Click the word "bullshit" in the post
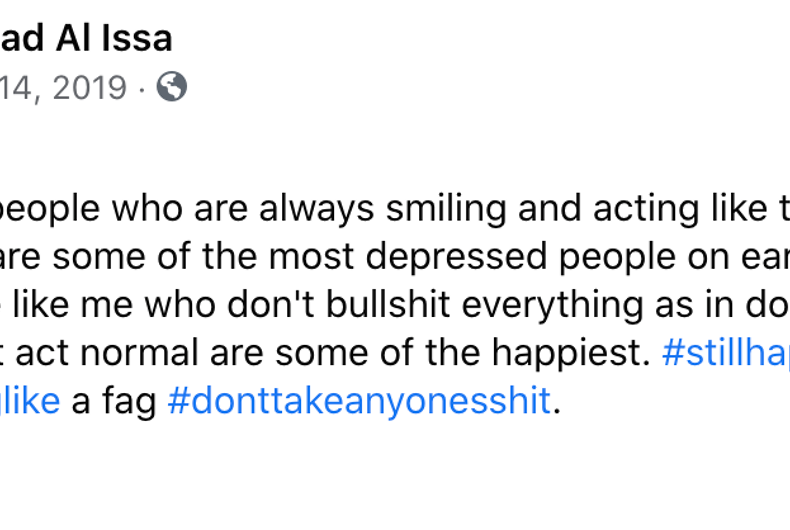The height and width of the screenshot is (530, 790). [388, 305]
